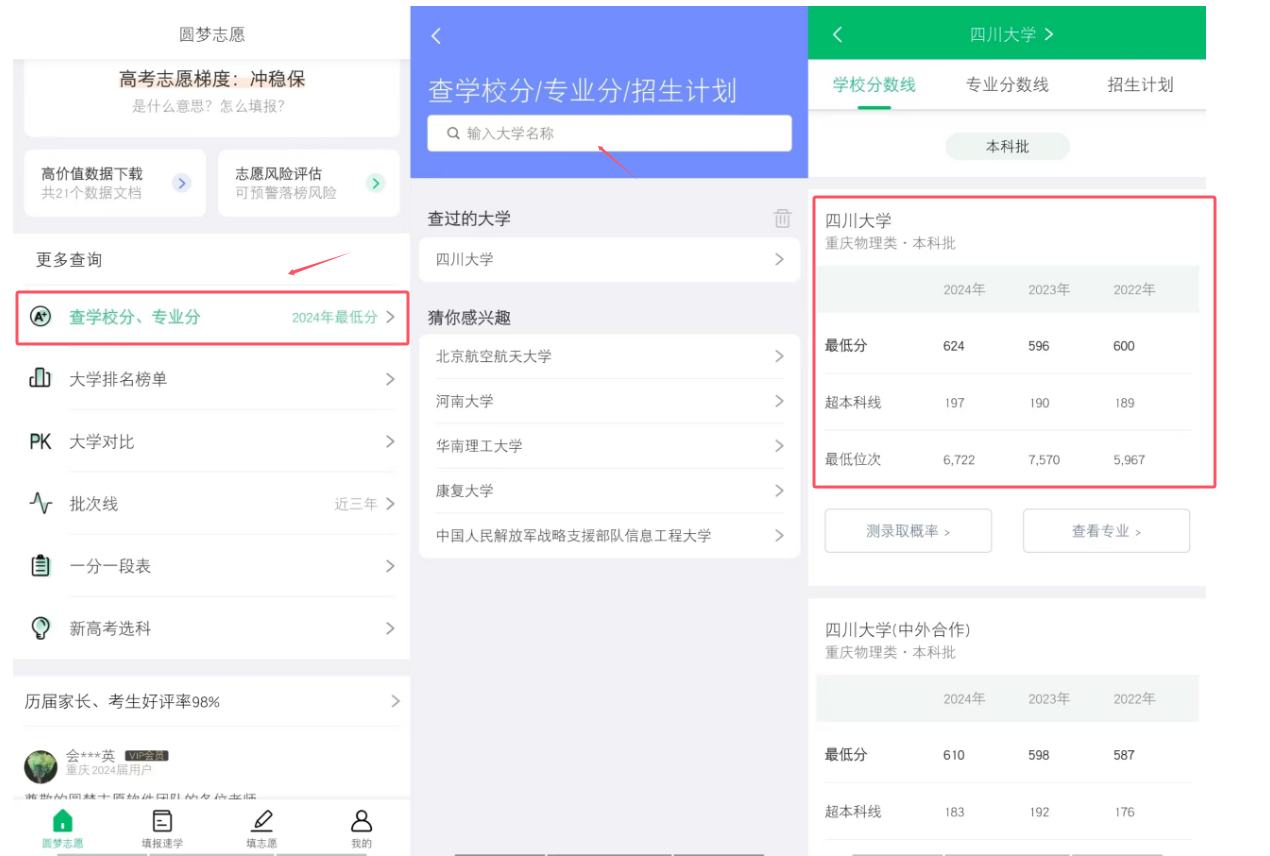Open the 填报速学 bottom navigation icon

point(162,822)
